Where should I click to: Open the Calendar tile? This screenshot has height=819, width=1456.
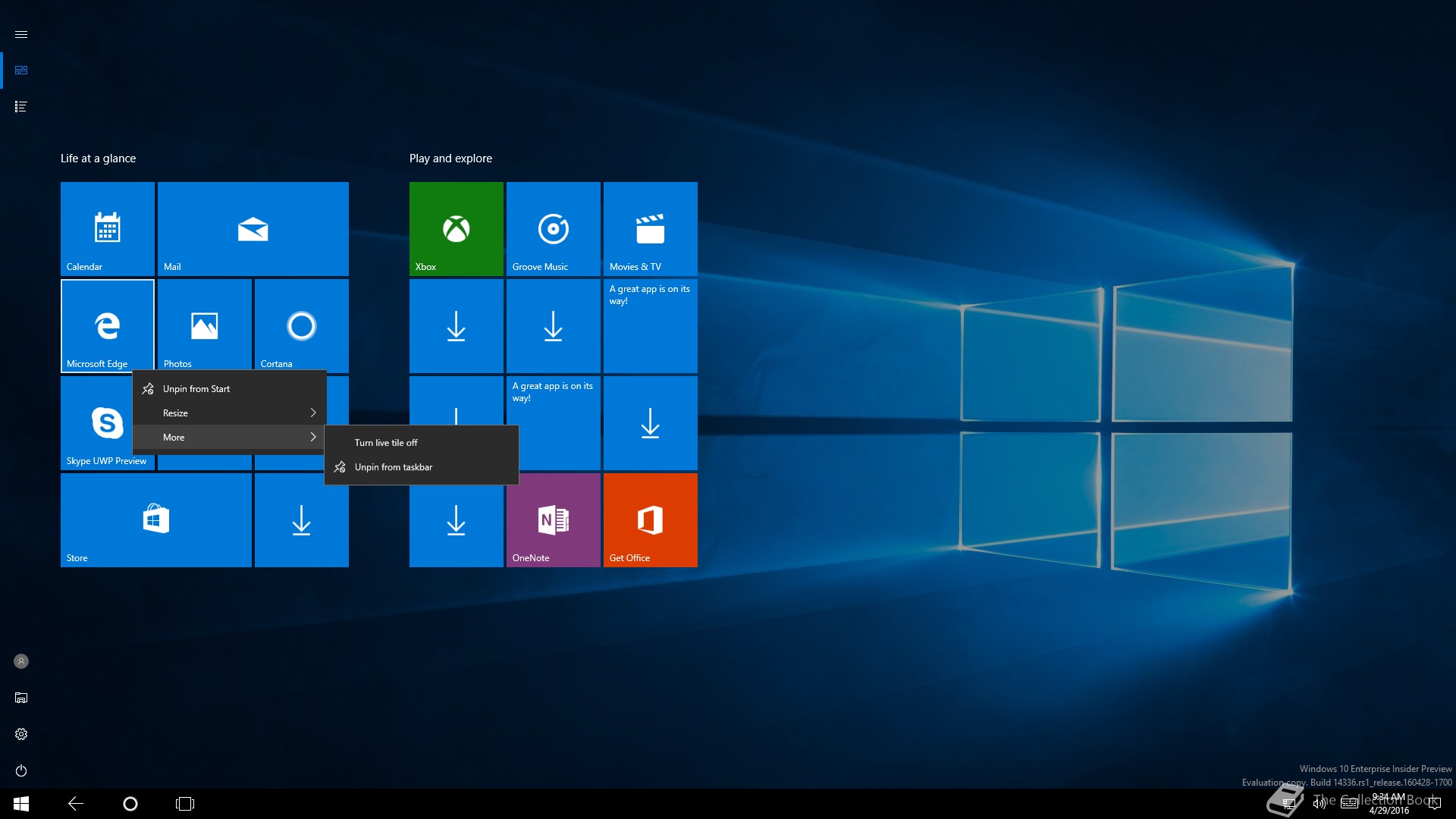coord(108,228)
